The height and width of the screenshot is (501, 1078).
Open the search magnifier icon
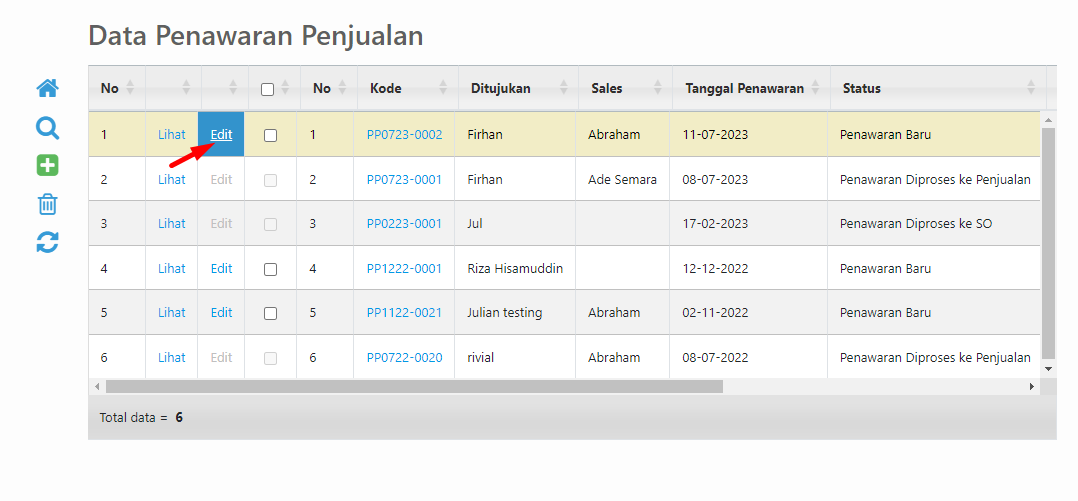pos(47,128)
